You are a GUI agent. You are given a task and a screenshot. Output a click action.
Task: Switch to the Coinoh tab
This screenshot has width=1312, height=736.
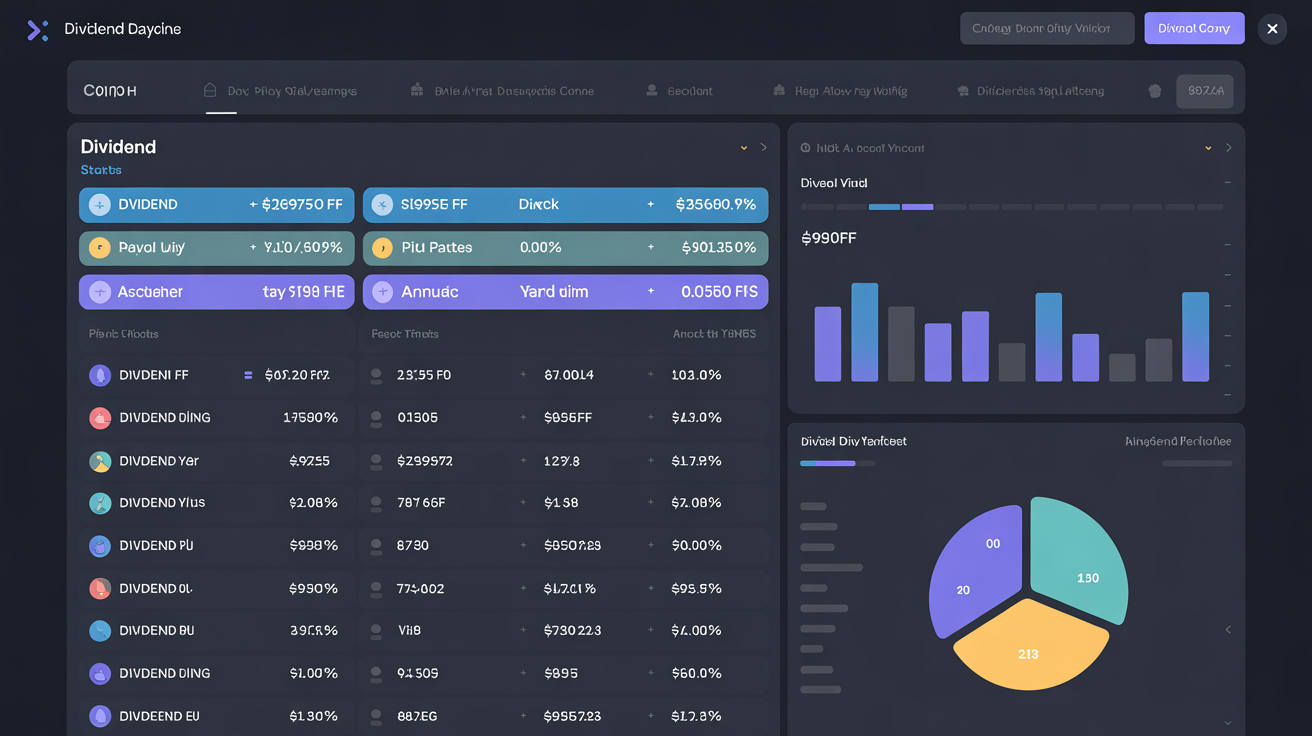click(x=110, y=89)
